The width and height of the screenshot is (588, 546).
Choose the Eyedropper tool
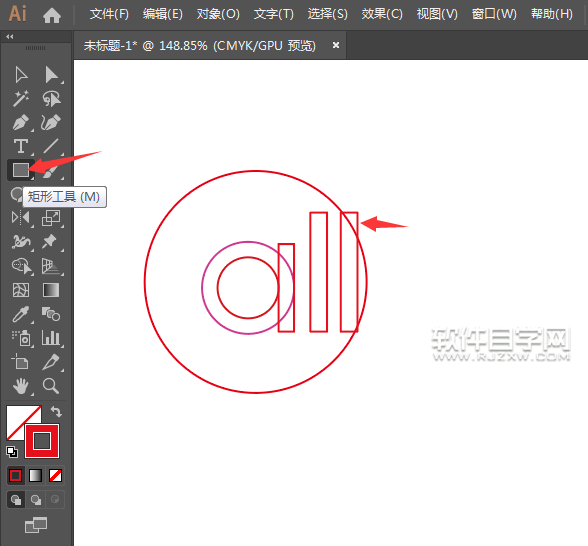click(x=21, y=314)
